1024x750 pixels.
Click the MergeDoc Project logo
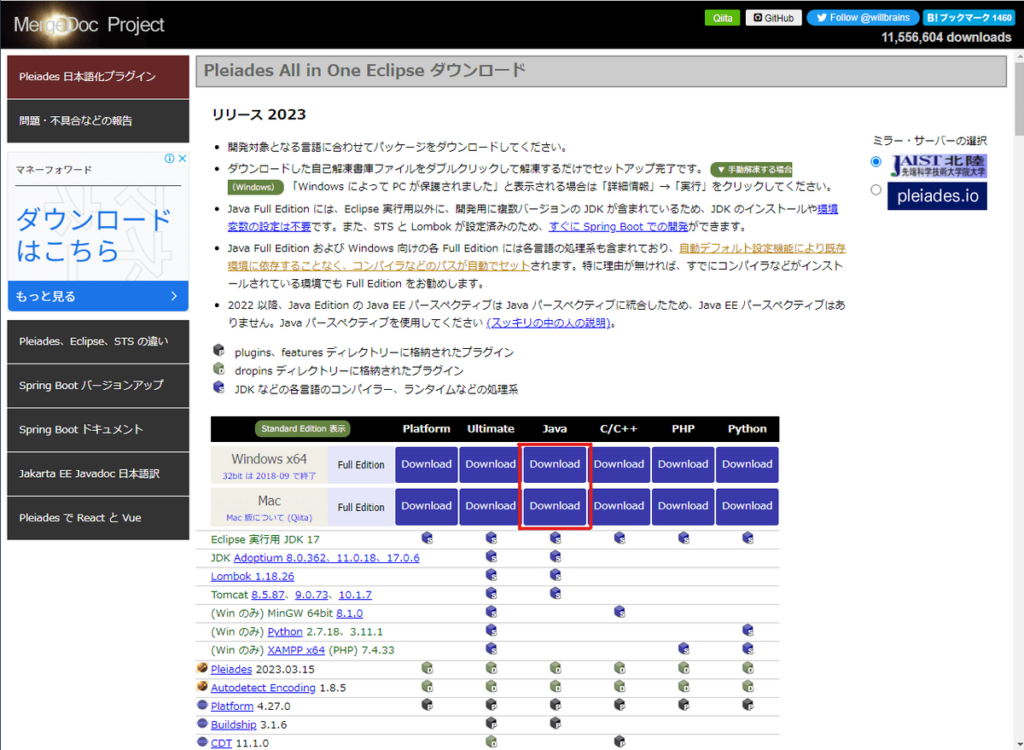click(x=89, y=25)
